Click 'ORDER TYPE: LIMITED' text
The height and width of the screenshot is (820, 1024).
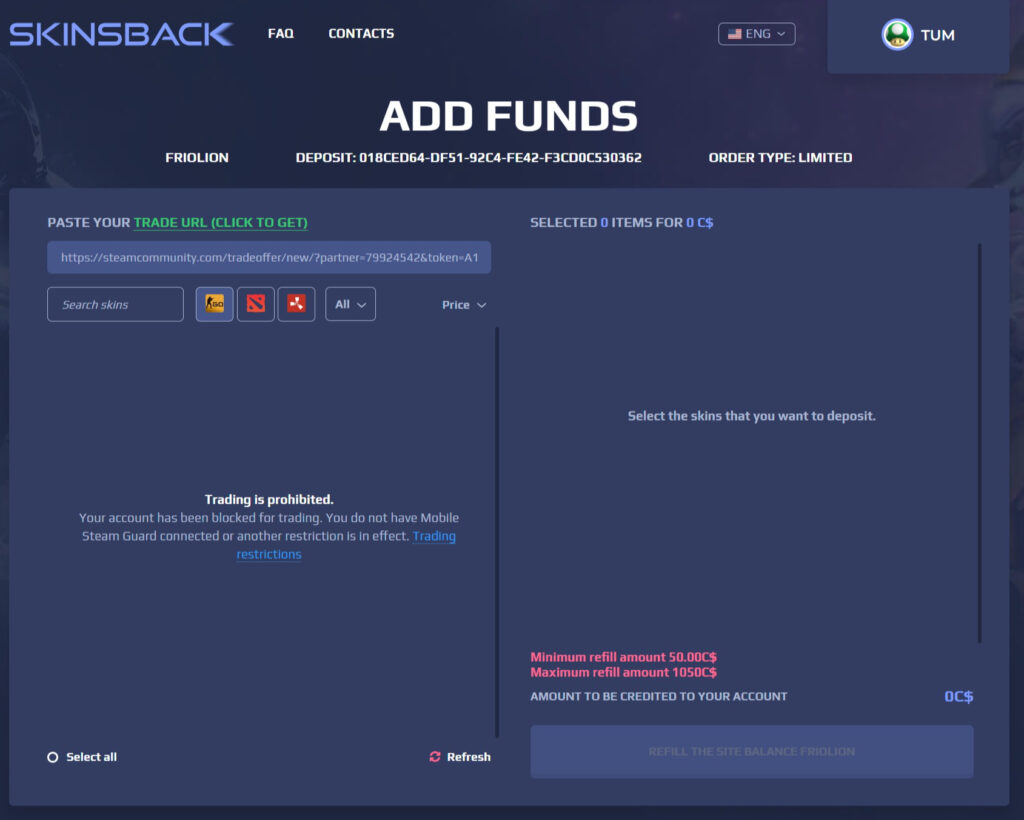coord(780,157)
